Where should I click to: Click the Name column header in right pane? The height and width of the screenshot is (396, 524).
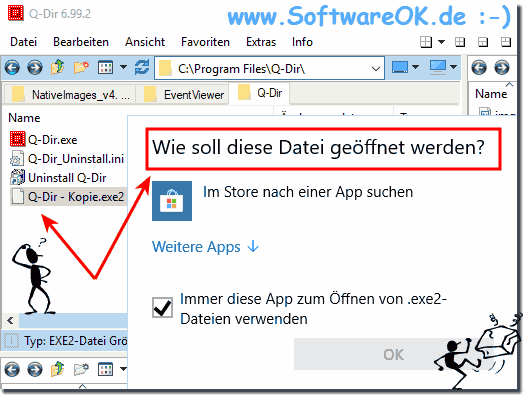[491, 94]
